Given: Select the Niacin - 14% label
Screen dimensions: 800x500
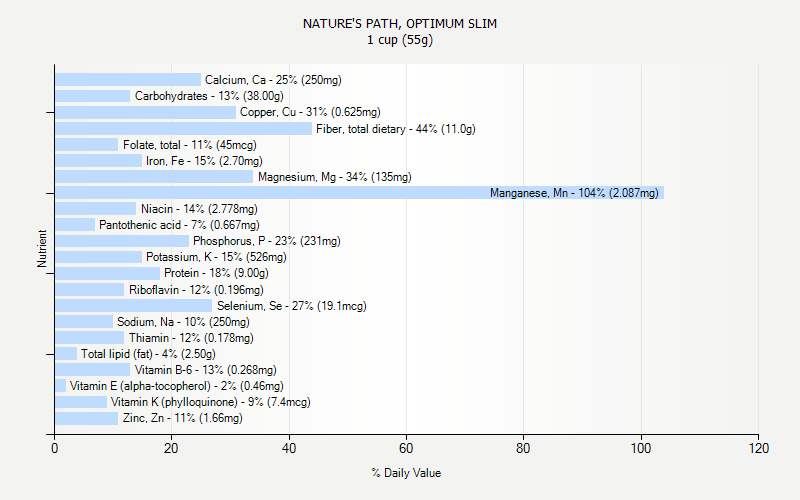Looking at the screenshot, I should [x=199, y=209].
